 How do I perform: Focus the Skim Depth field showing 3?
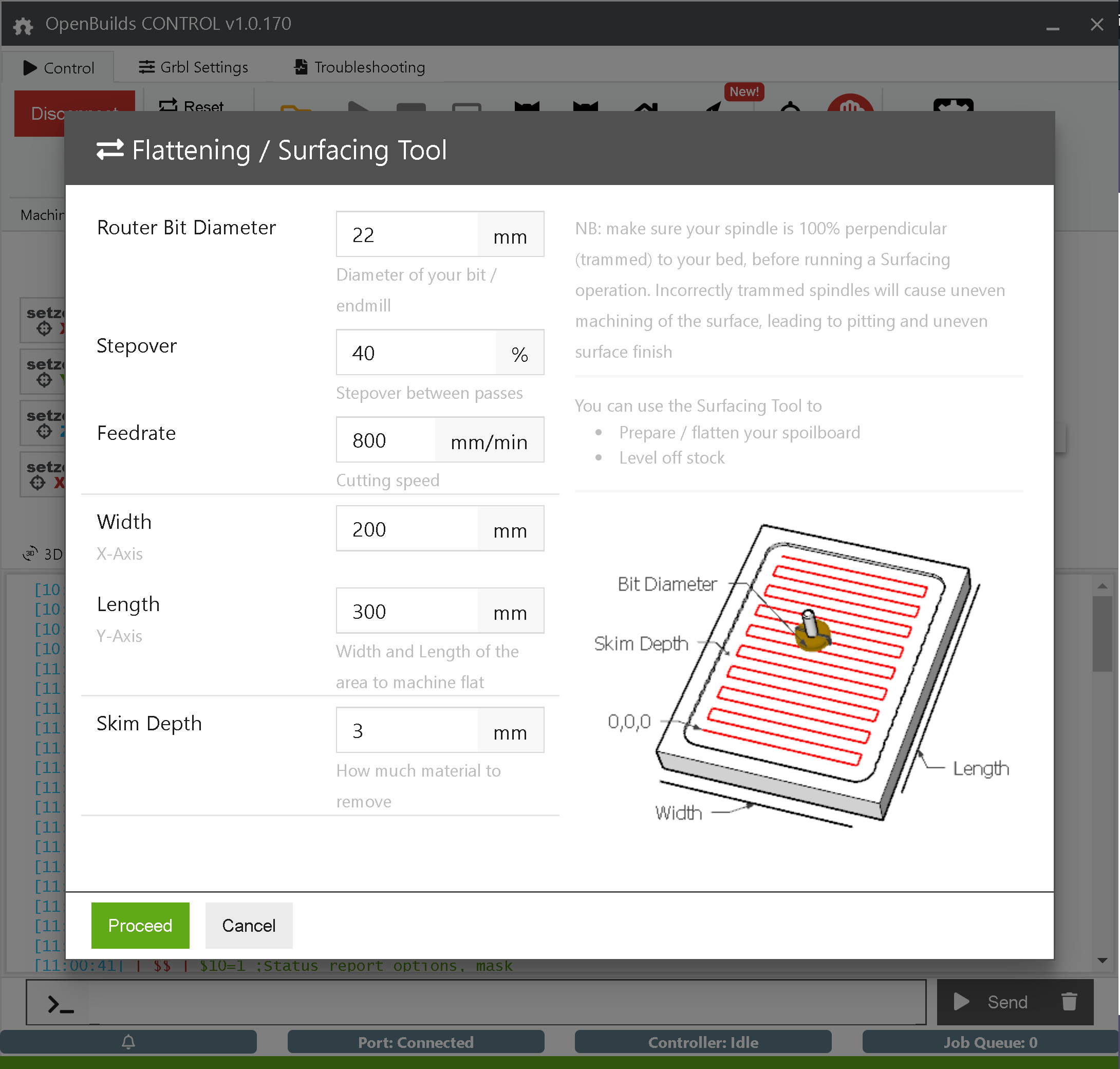tap(407, 730)
